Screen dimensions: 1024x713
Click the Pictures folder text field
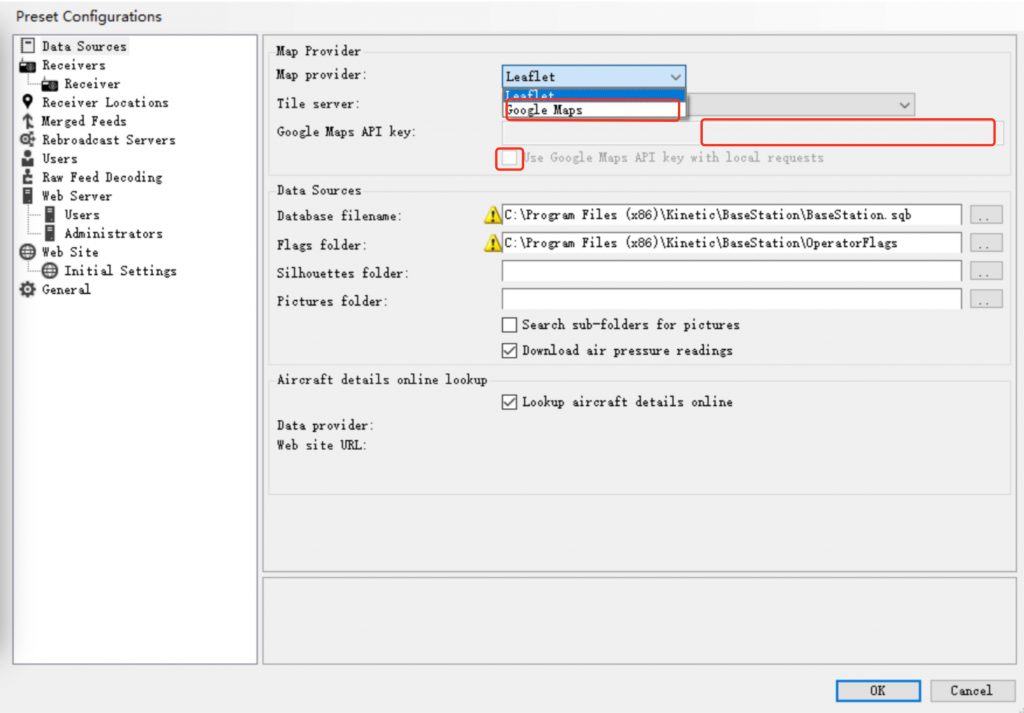[731, 299]
